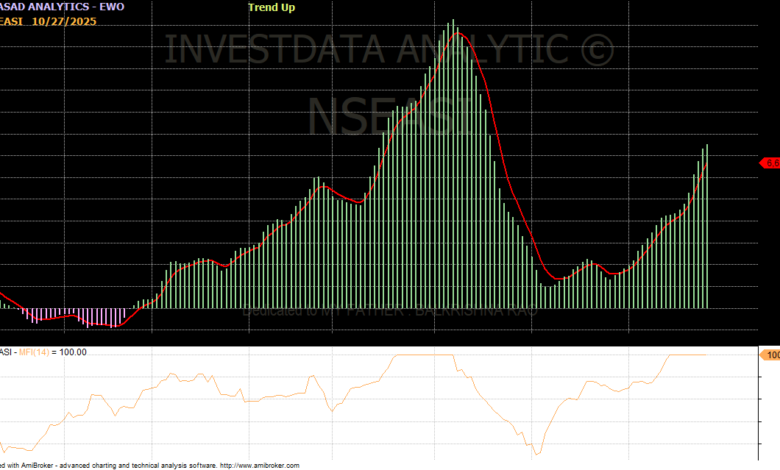This screenshot has height=470, width=780.
Task: Click the orange 100 marker on the MFI axis
Action: [771, 355]
